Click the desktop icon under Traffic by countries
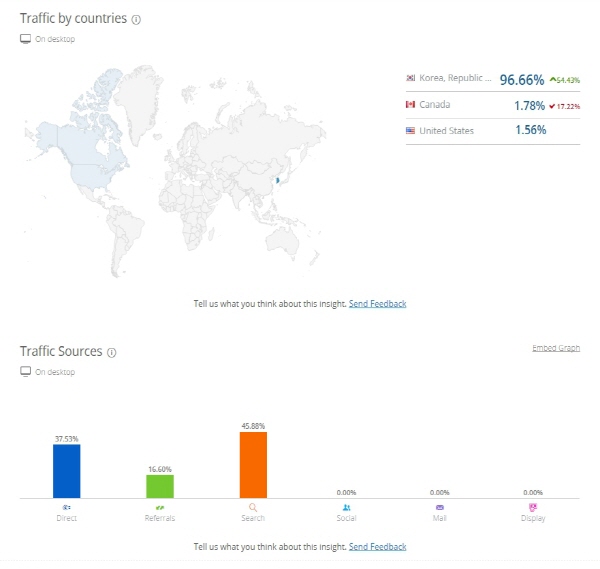The width and height of the screenshot is (600, 569). click(x=26, y=39)
